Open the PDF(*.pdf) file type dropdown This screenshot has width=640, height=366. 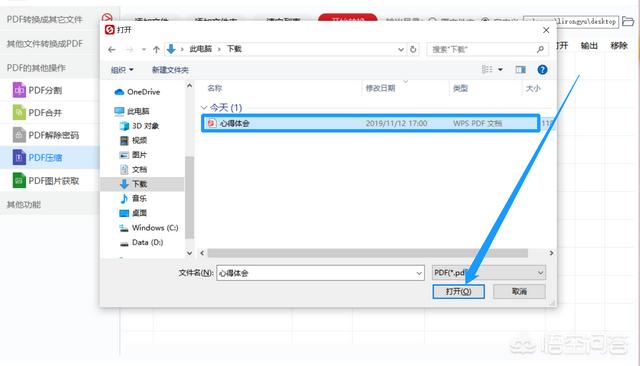pos(489,273)
